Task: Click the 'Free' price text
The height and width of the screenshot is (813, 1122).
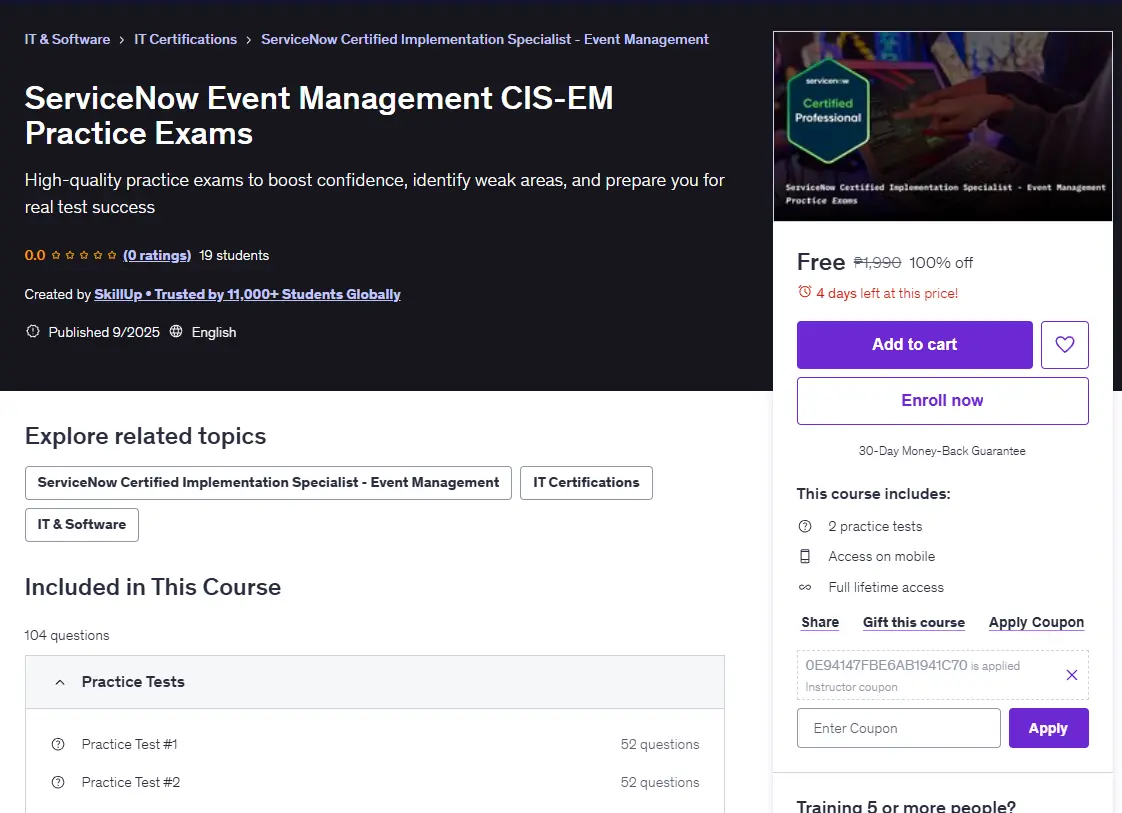Action: [x=821, y=262]
